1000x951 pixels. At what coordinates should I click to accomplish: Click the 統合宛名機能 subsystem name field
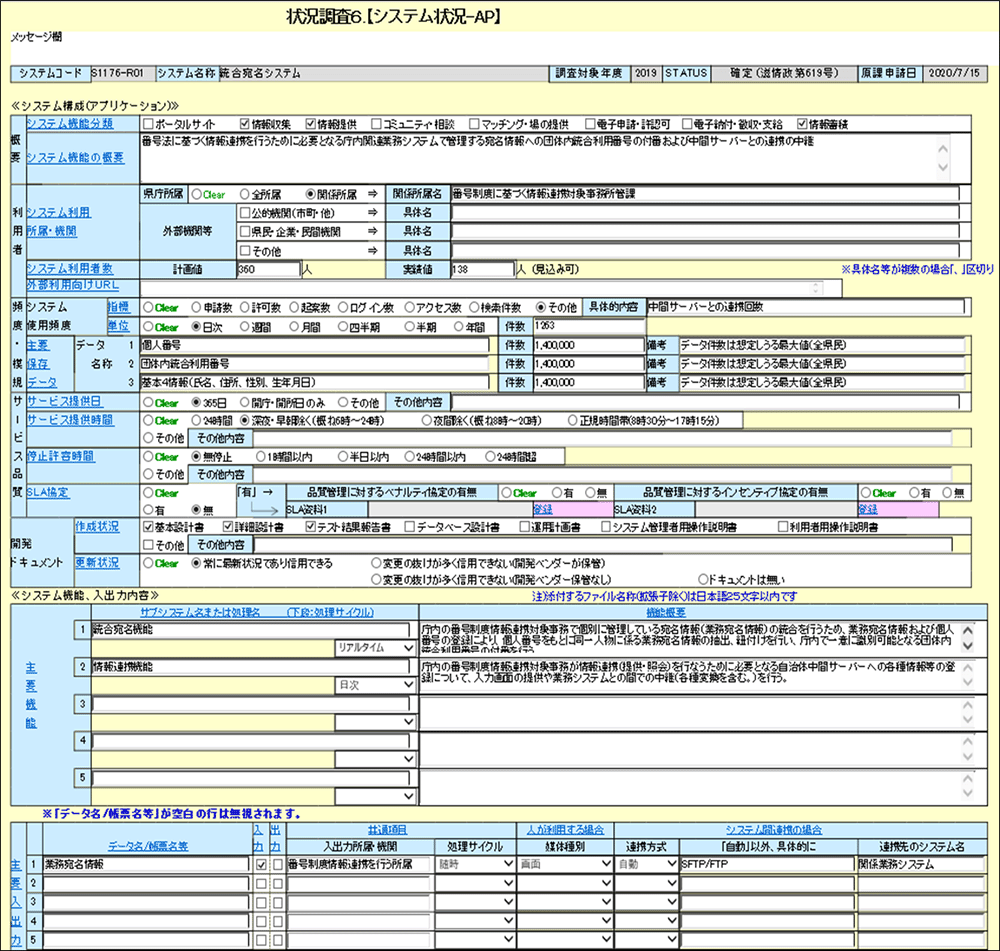click(x=251, y=630)
